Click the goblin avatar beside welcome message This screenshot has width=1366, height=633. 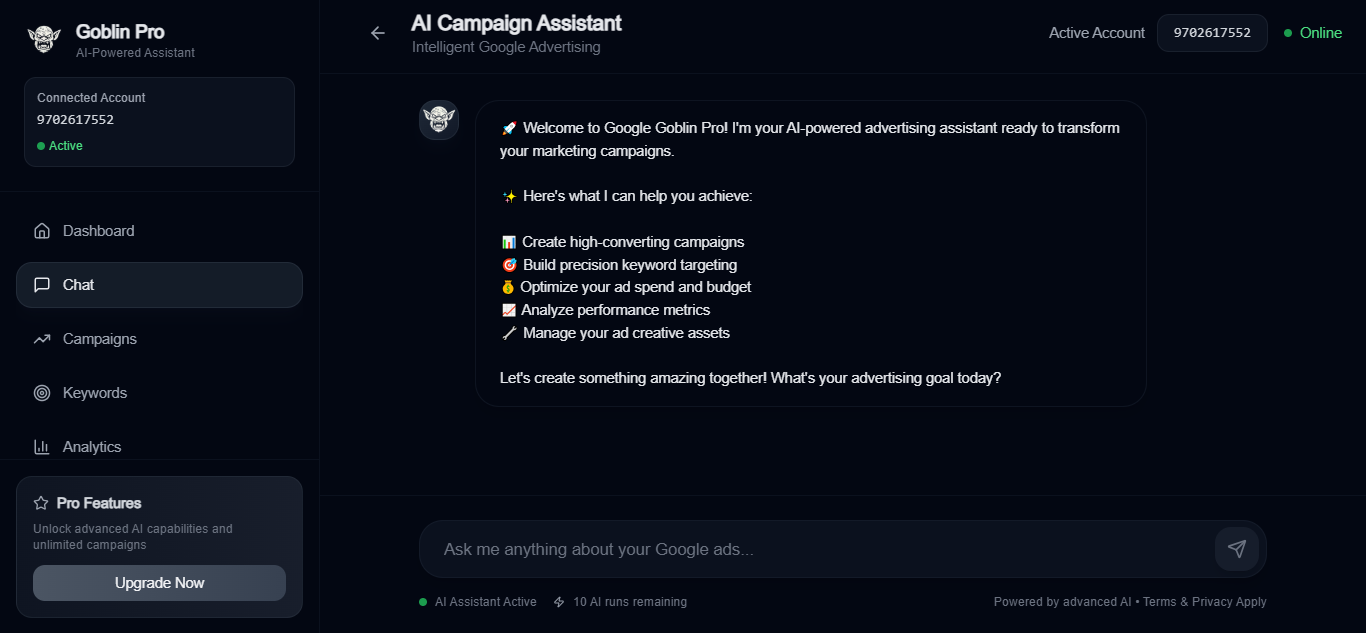(x=439, y=120)
